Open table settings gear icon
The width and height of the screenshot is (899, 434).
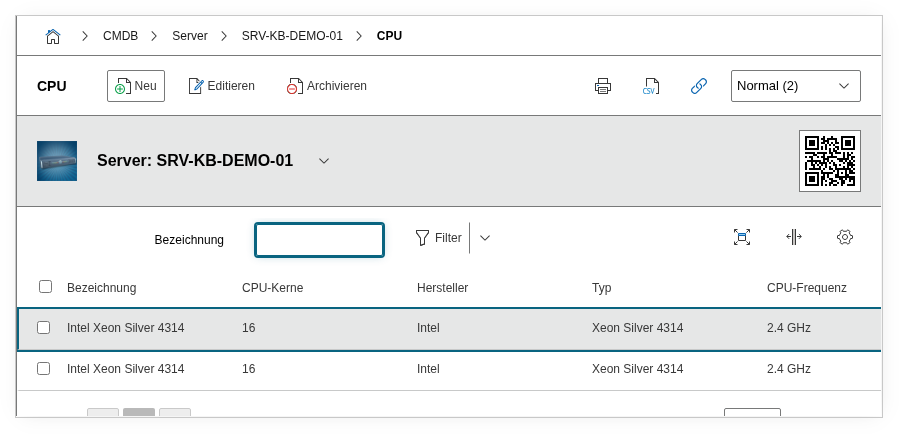[845, 237]
